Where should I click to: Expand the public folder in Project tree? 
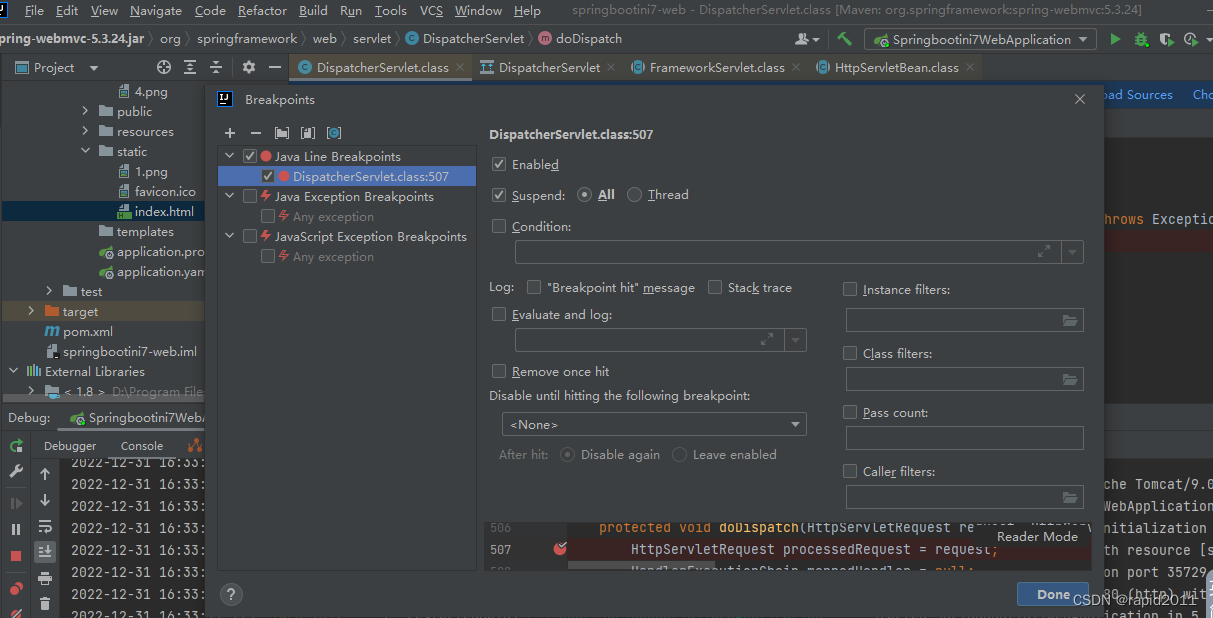(x=85, y=111)
